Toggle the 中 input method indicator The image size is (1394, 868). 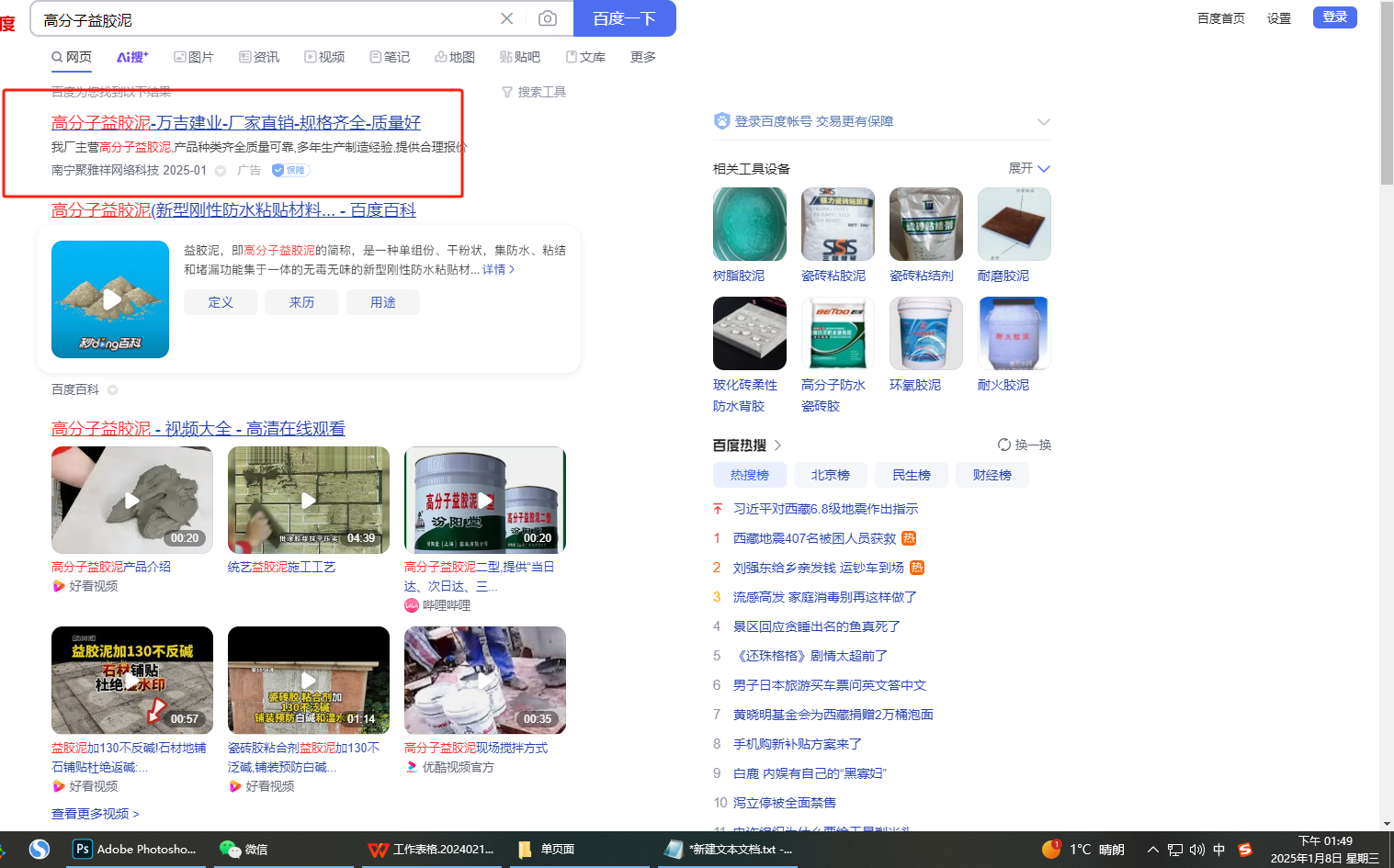point(1219,850)
